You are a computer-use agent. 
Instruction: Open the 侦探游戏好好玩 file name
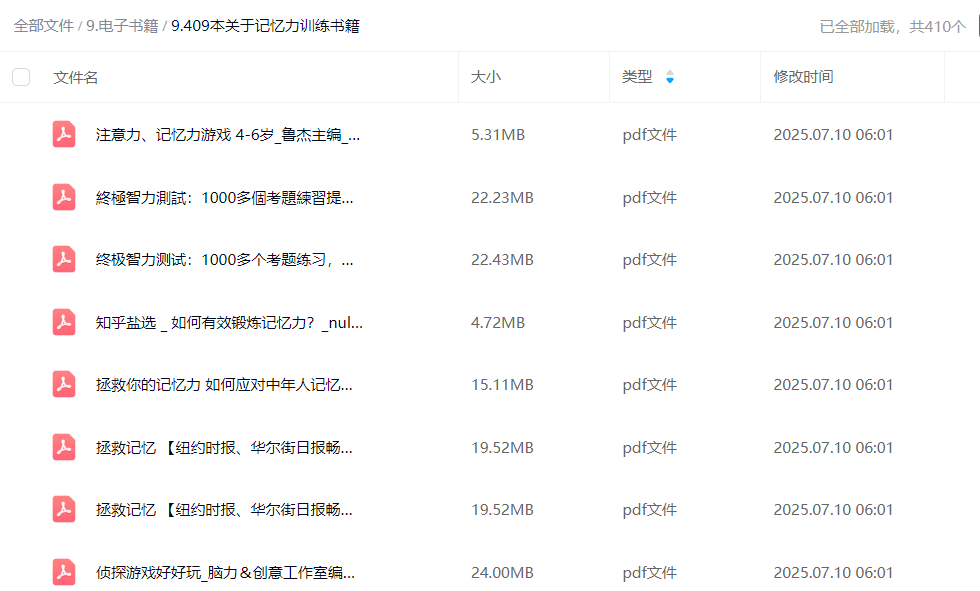(225, 572)
